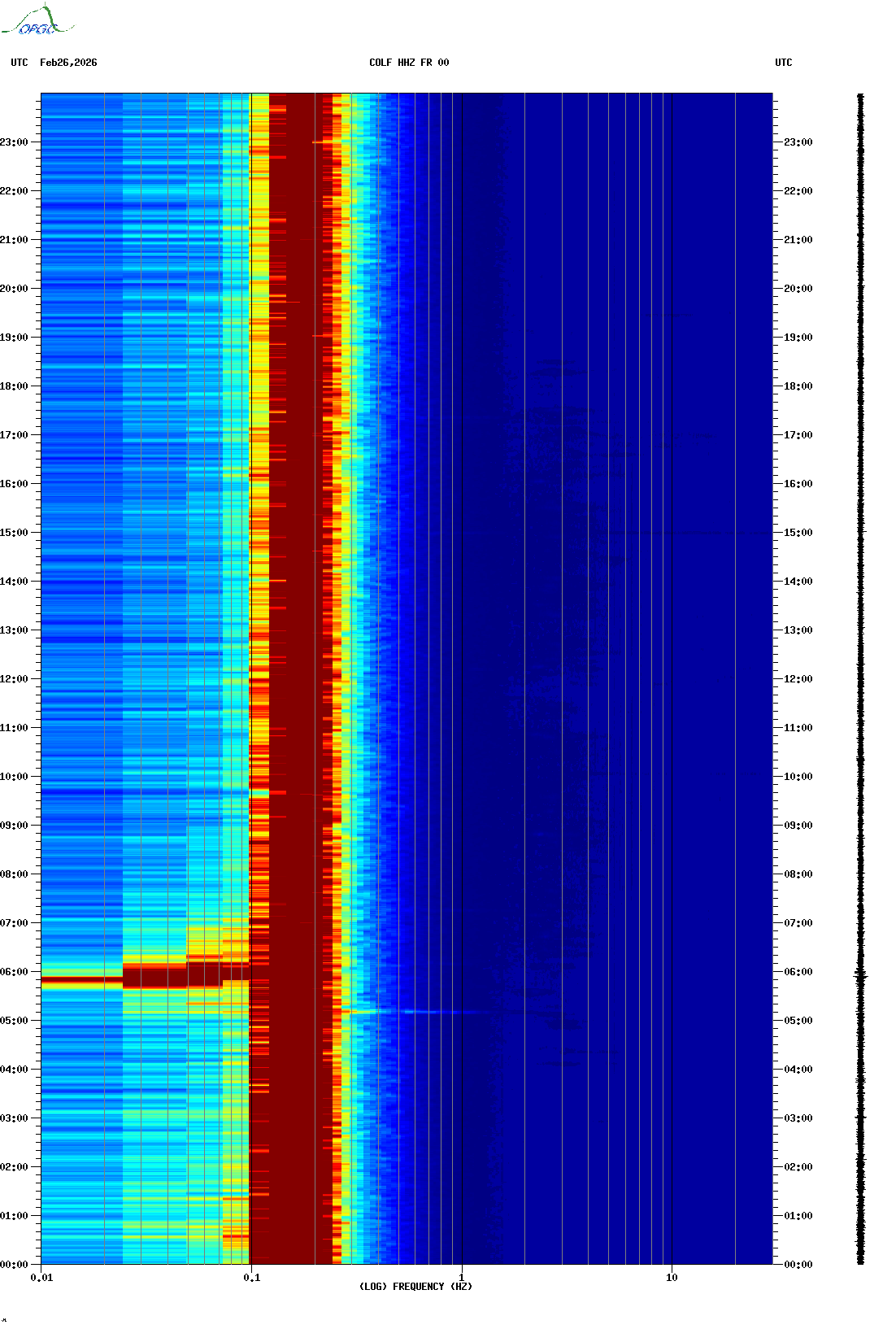Click the dark red low-frequency event band before 06:00

(81, 983)
